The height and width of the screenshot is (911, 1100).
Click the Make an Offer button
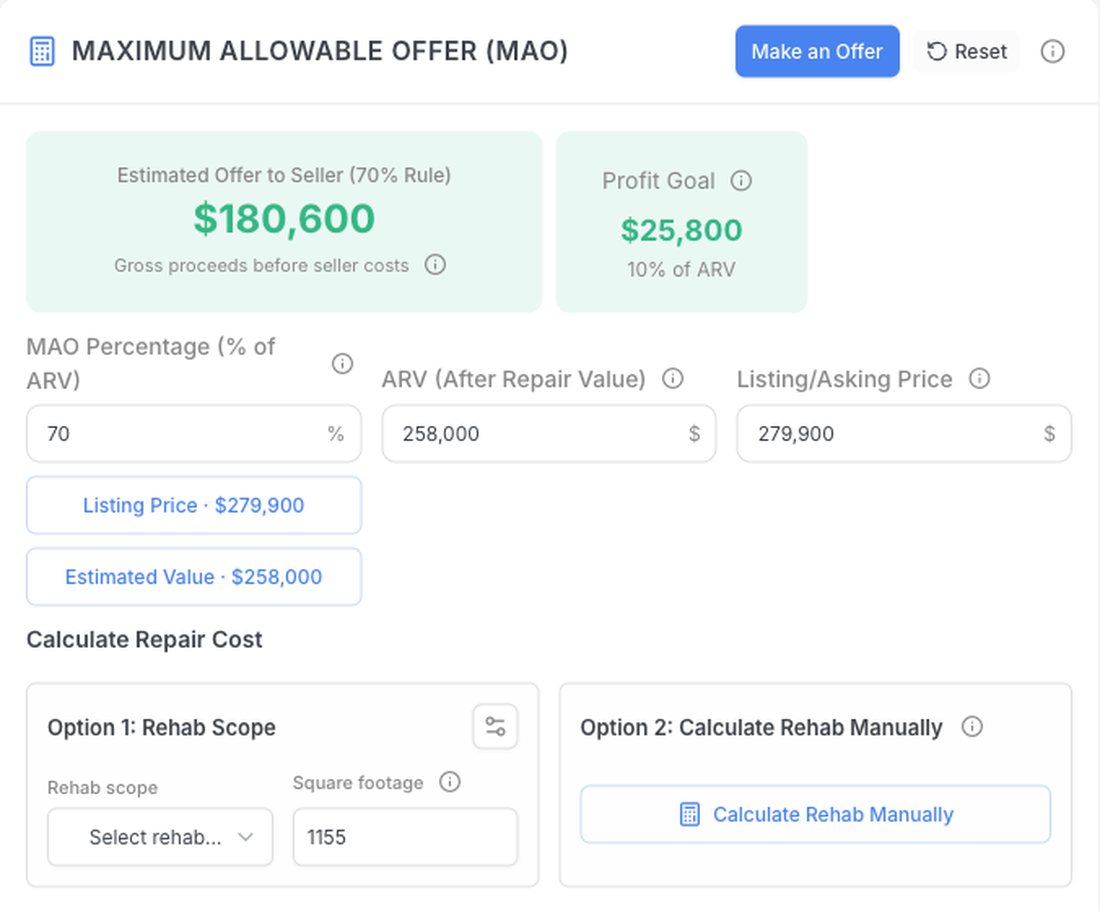click(817, 51)
